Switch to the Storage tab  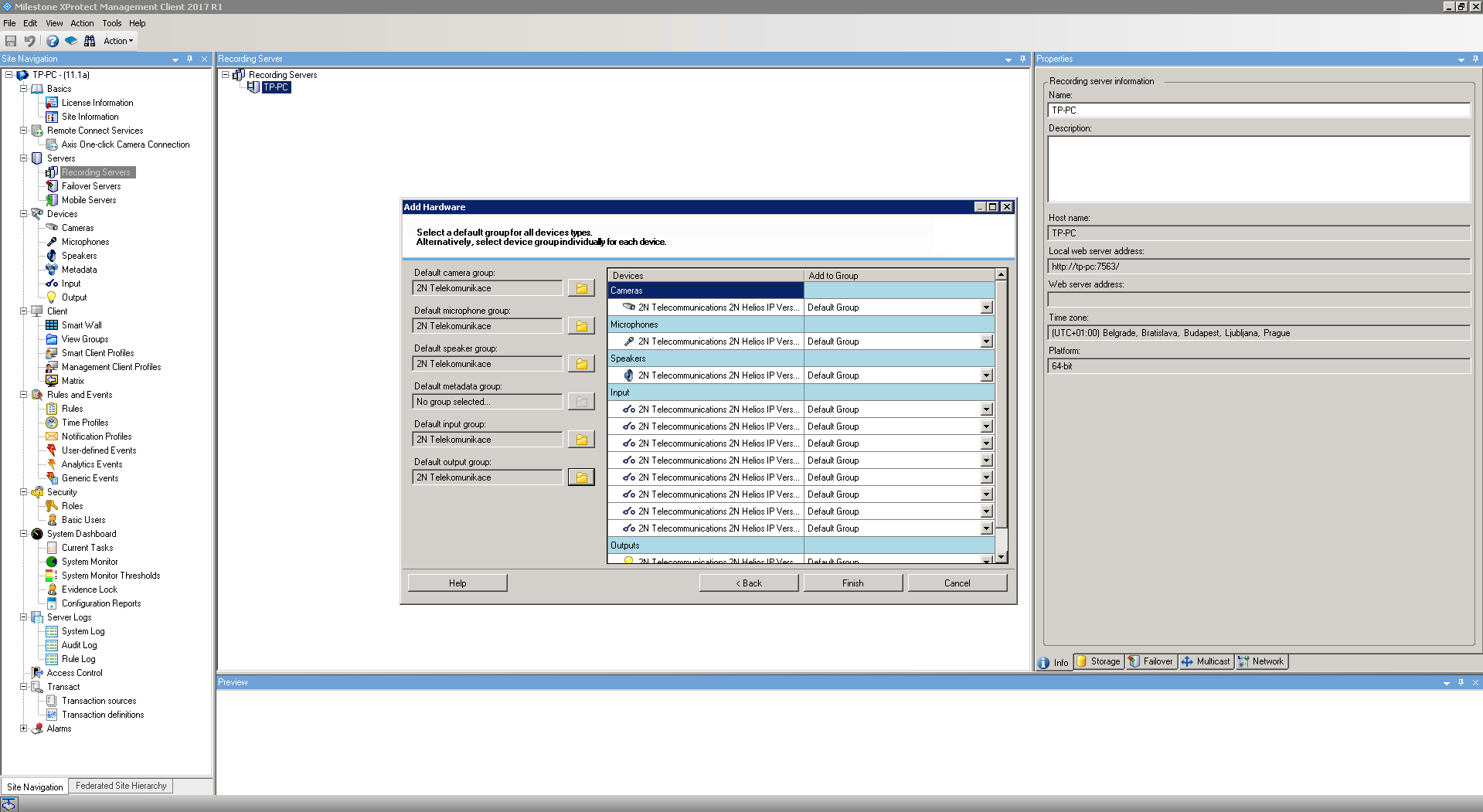coord(1098,661)
